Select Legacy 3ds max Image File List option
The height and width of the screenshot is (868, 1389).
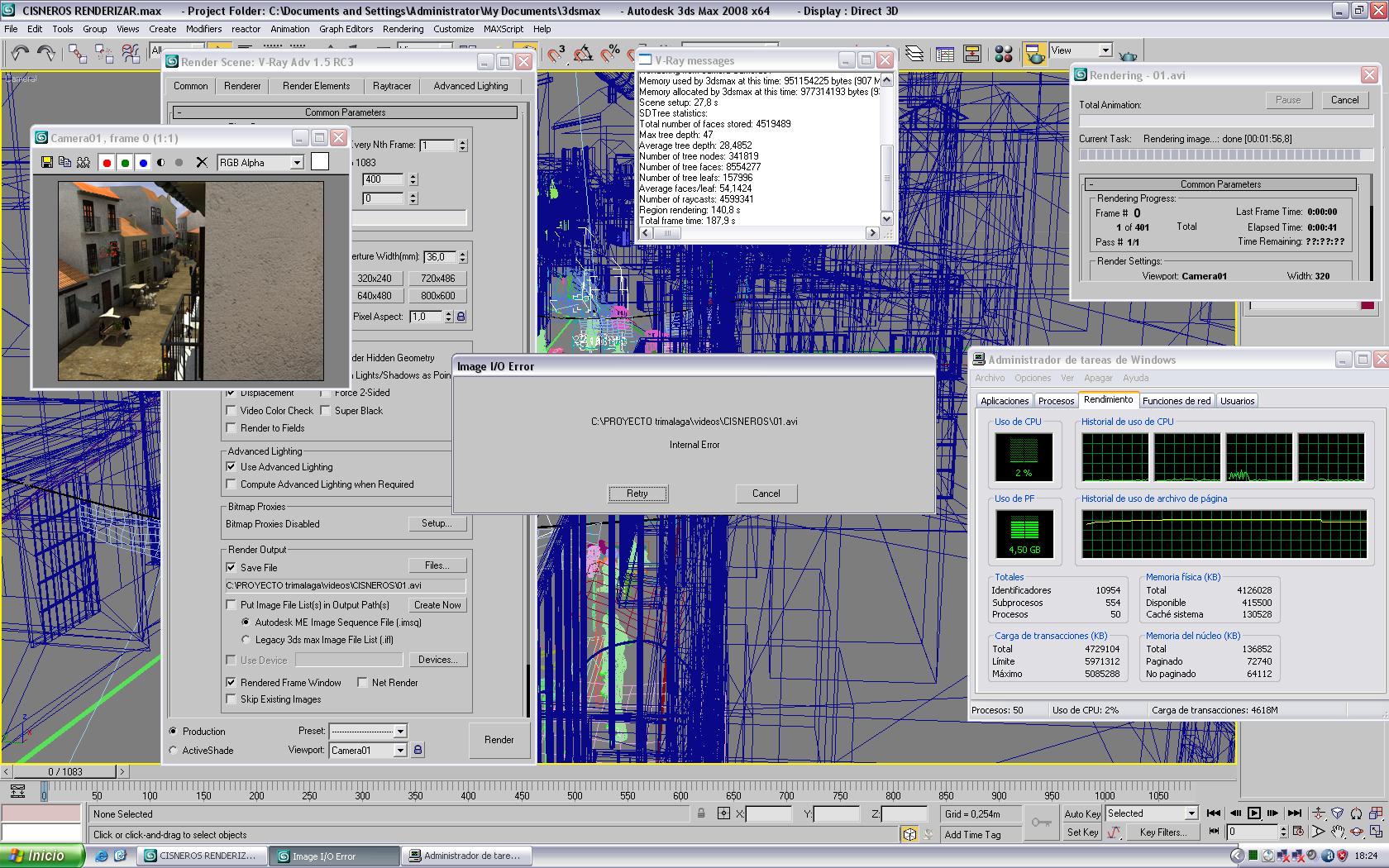(x=246, y=640)
